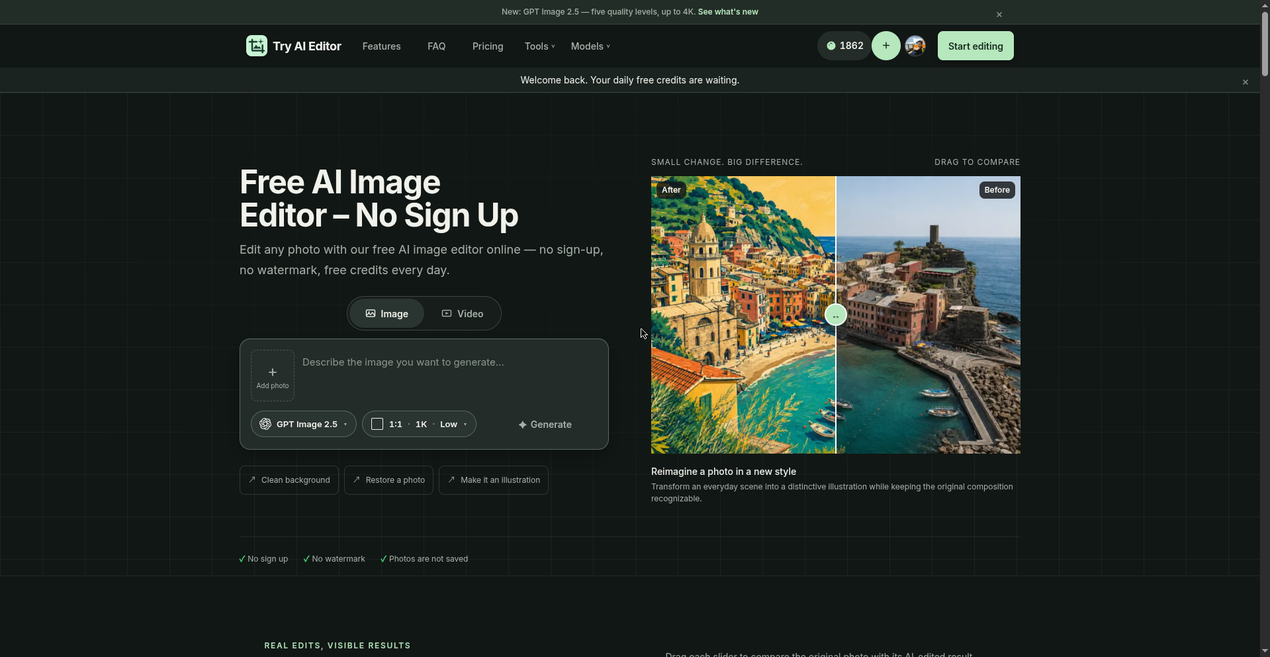The width and height of the screenshot is (1270, 657).
Task: Open the 1:1 aspect ratio selector
Action: click(x=387, y=424)
